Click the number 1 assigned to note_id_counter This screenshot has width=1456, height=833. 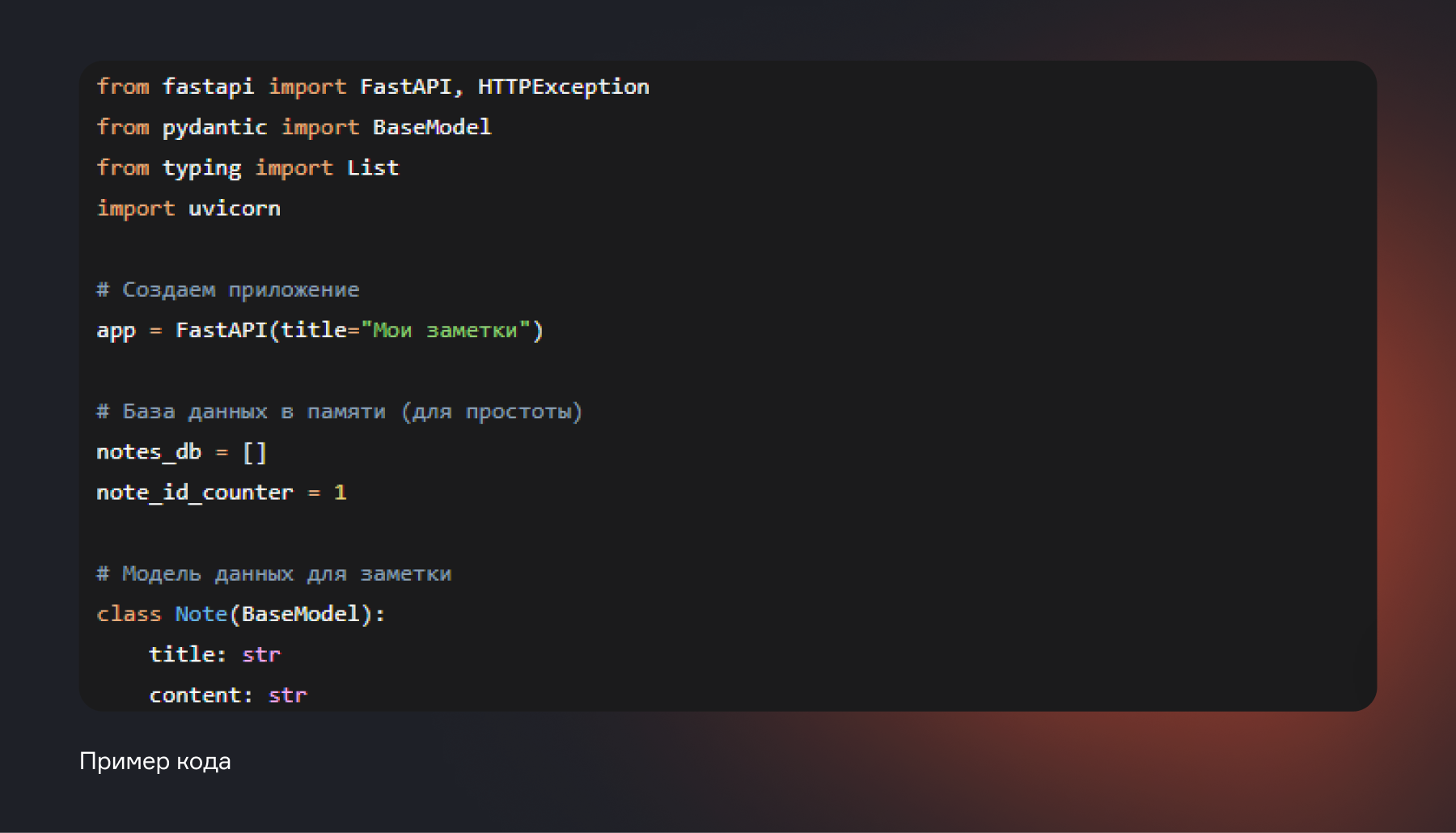point(340,493)
